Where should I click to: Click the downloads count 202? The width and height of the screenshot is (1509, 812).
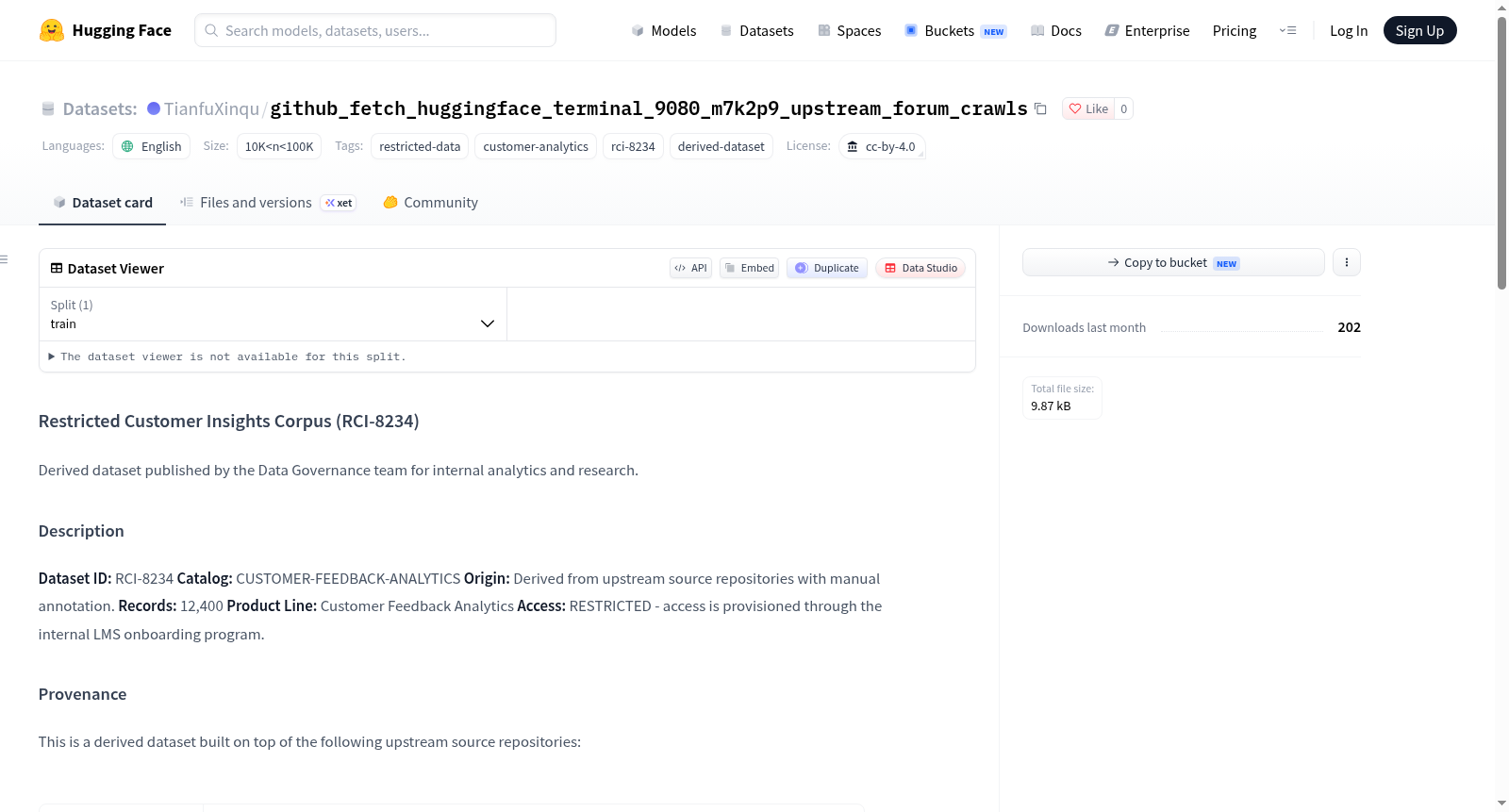click(x=1349, y=327)
